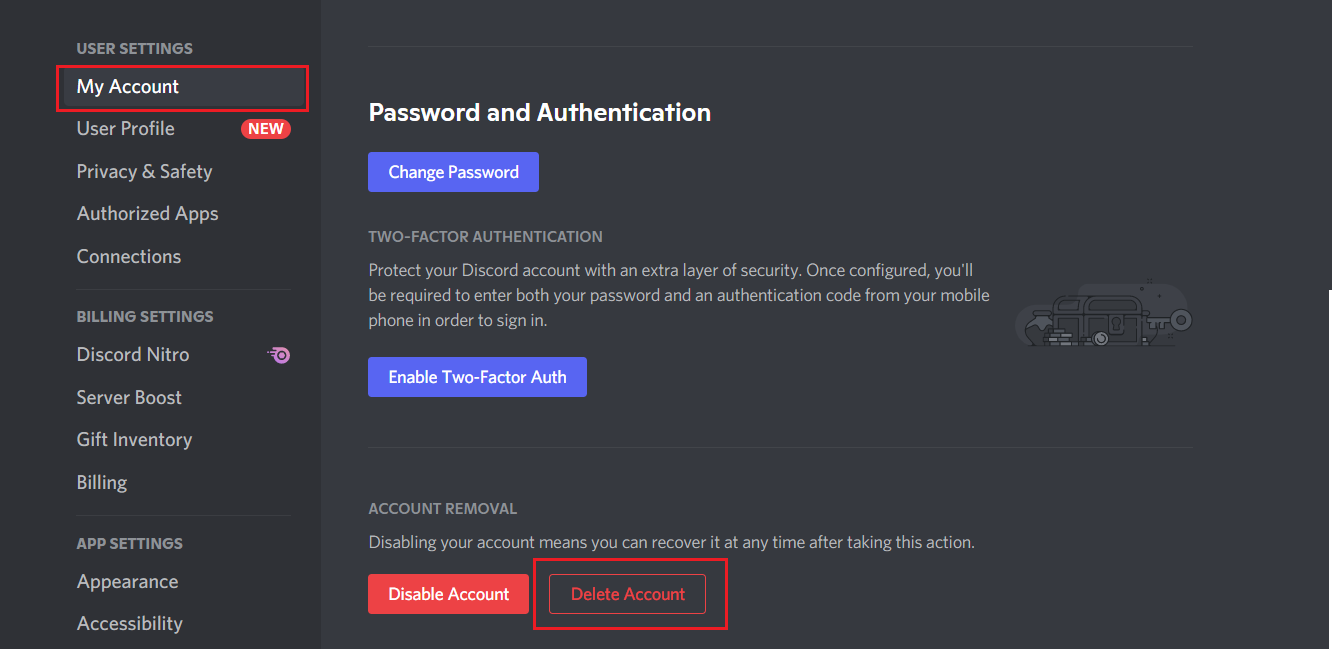
Task: Click the Change Password button
Action: click(453, 171)
